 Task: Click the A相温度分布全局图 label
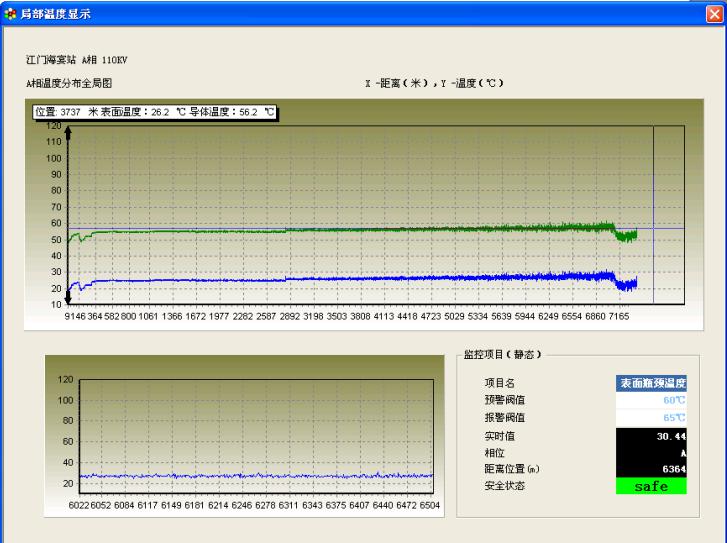76,83
